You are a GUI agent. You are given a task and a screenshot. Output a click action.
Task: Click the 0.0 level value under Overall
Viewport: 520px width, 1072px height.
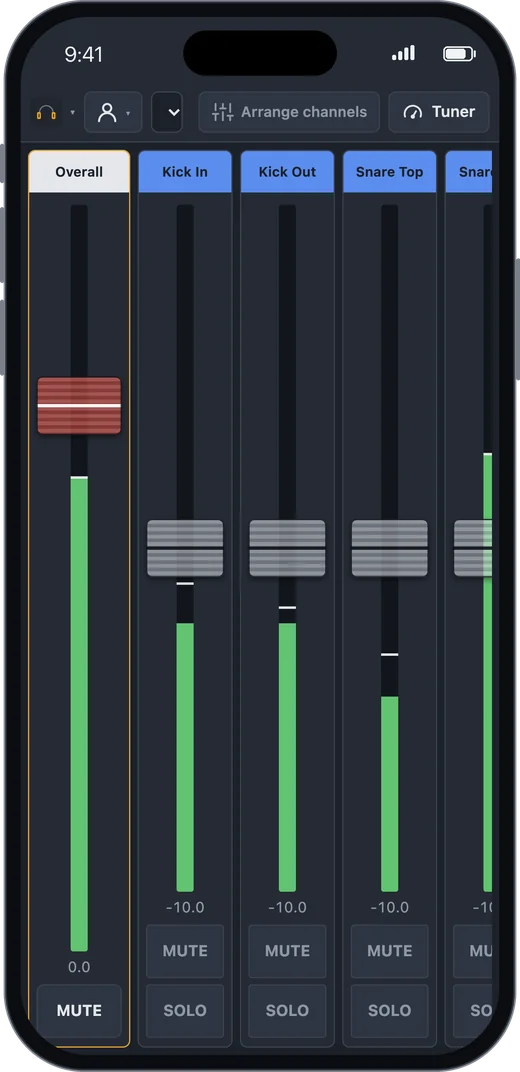[x=79, y=967]
